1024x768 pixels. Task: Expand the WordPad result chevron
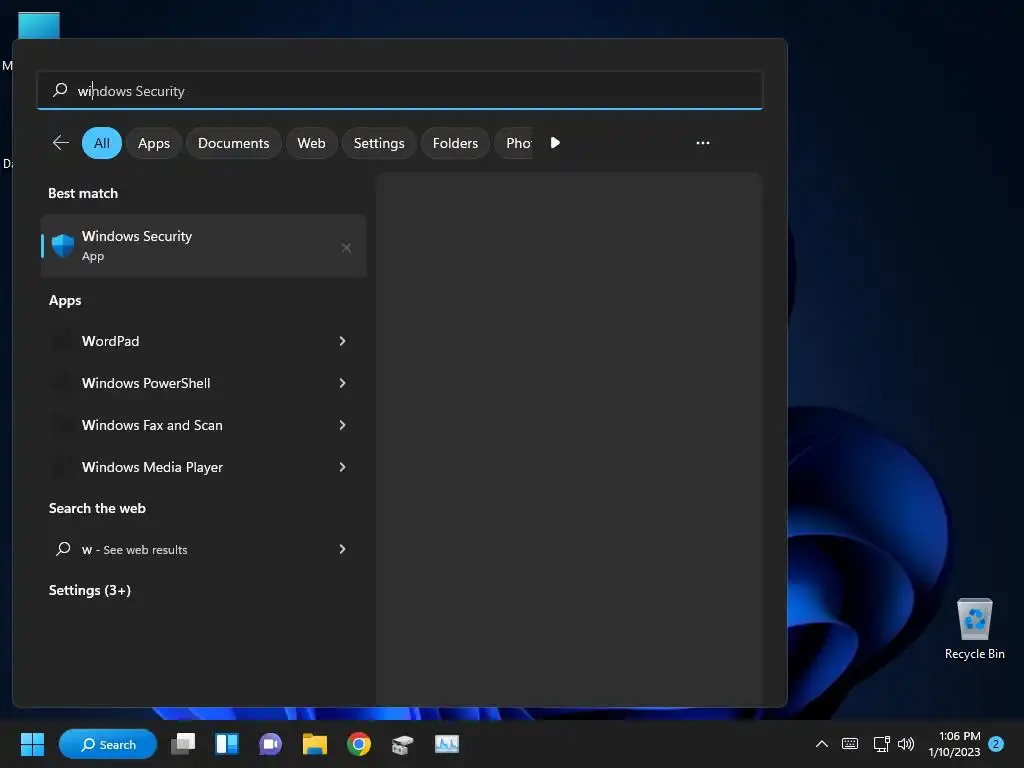pyautogui.click(x=342, y=341)
